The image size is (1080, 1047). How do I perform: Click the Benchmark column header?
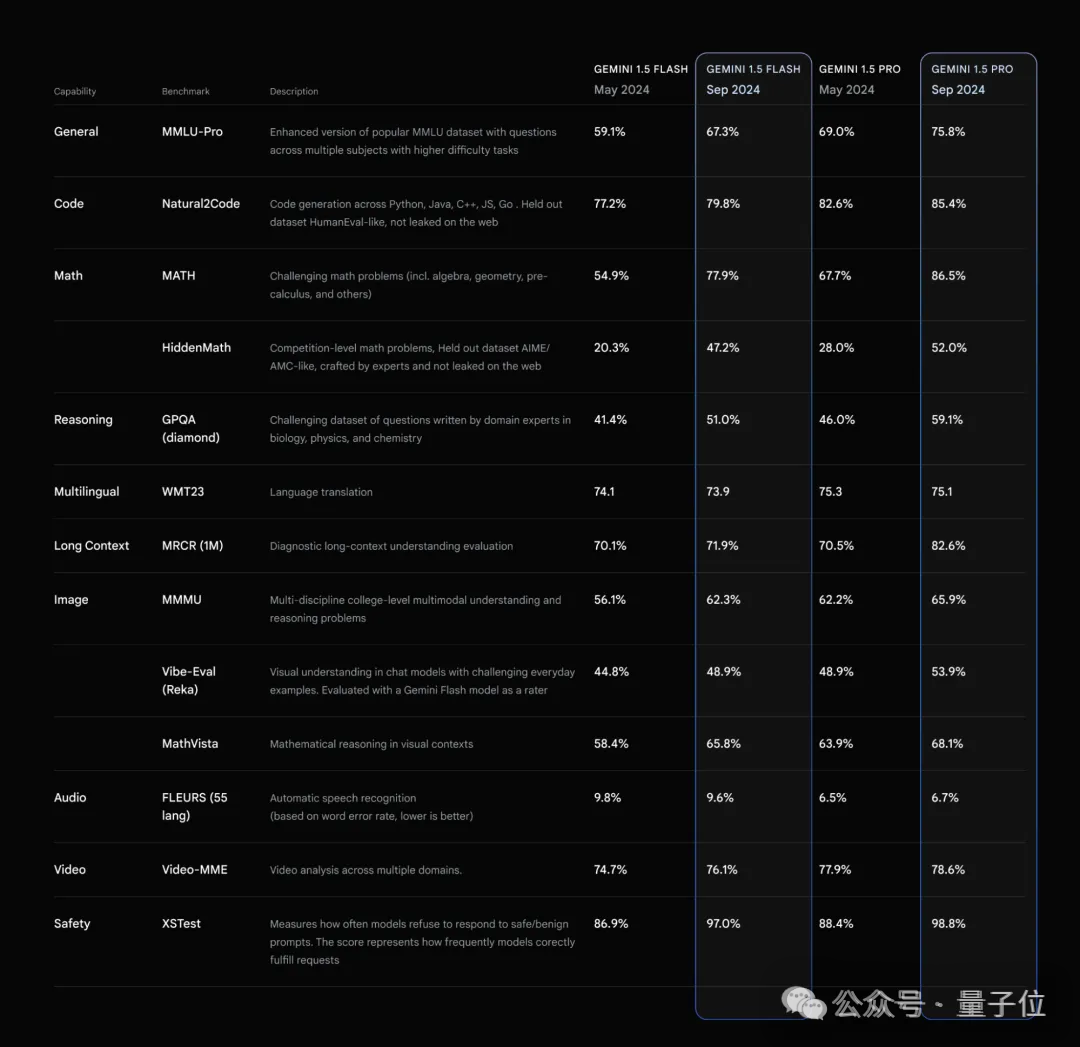coord(185,91)
